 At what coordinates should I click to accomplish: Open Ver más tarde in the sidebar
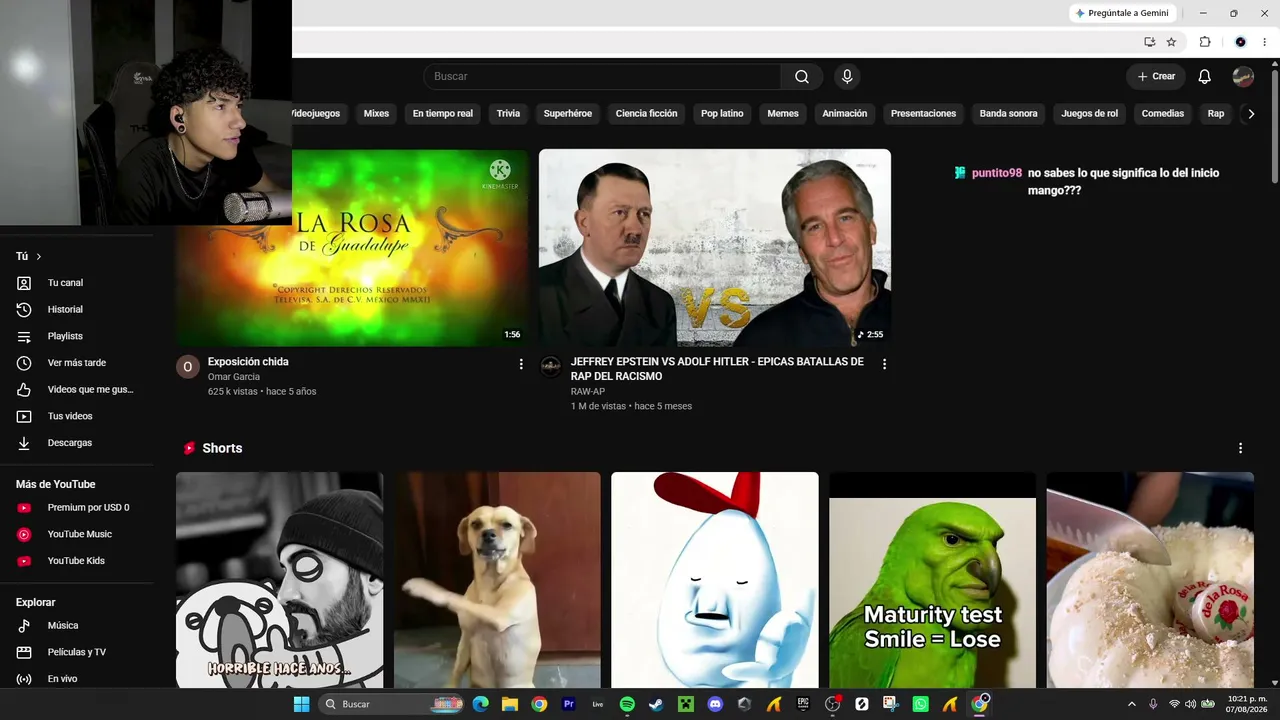click(x=76, y=363)
